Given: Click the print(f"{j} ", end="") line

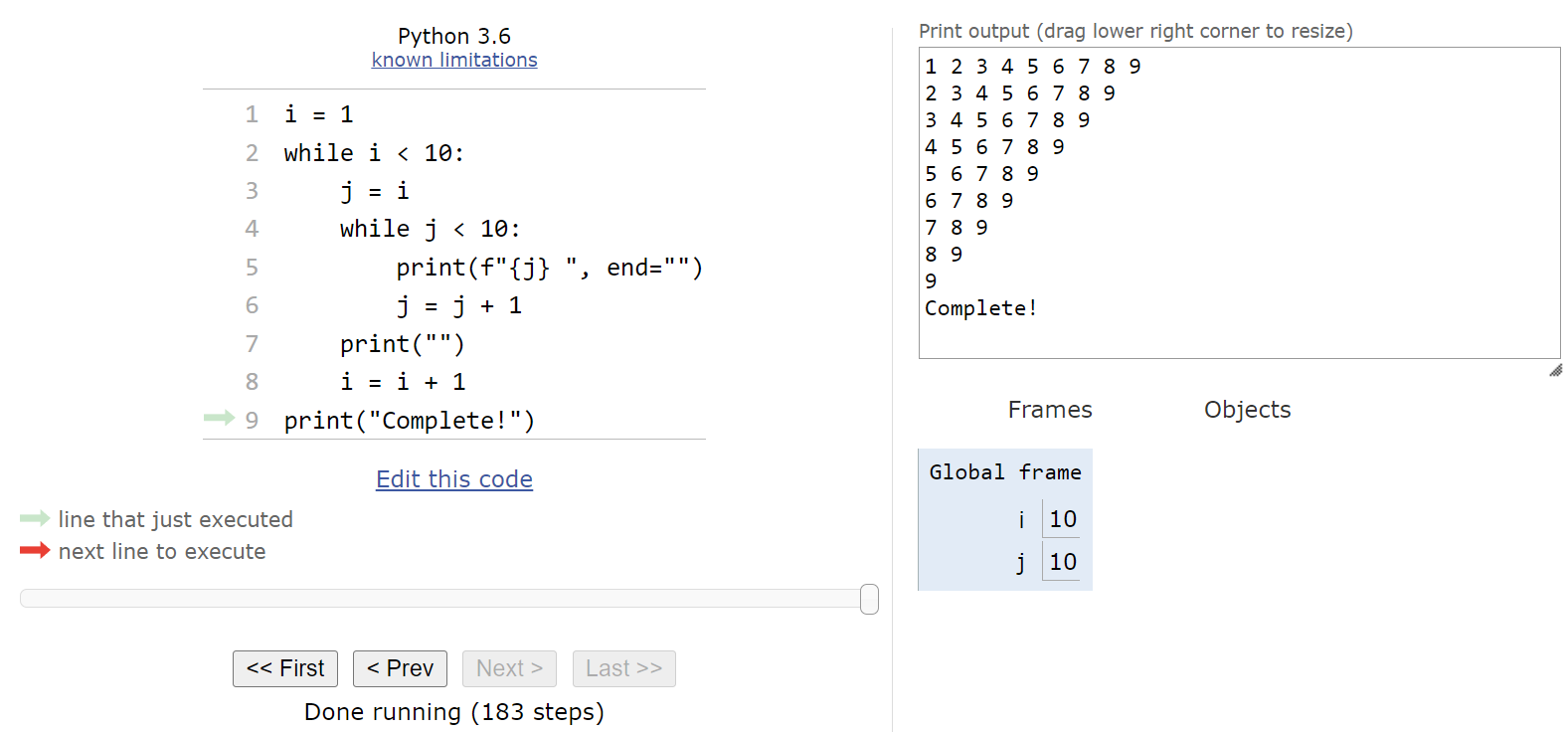Looking at the screenshot, I should pyautogui.click(x=549, y=268).
